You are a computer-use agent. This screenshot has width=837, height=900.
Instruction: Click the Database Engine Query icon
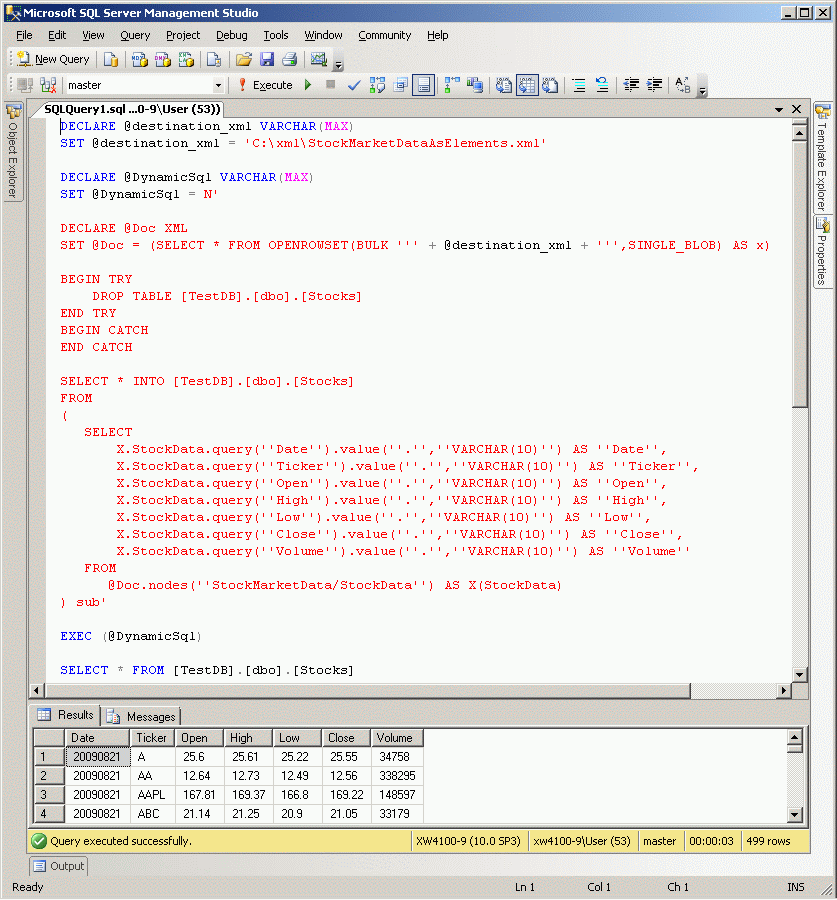click(111, 60)
